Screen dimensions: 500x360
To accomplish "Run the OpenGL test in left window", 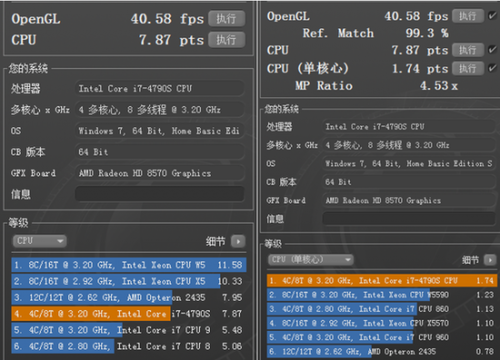I will 227,18.
